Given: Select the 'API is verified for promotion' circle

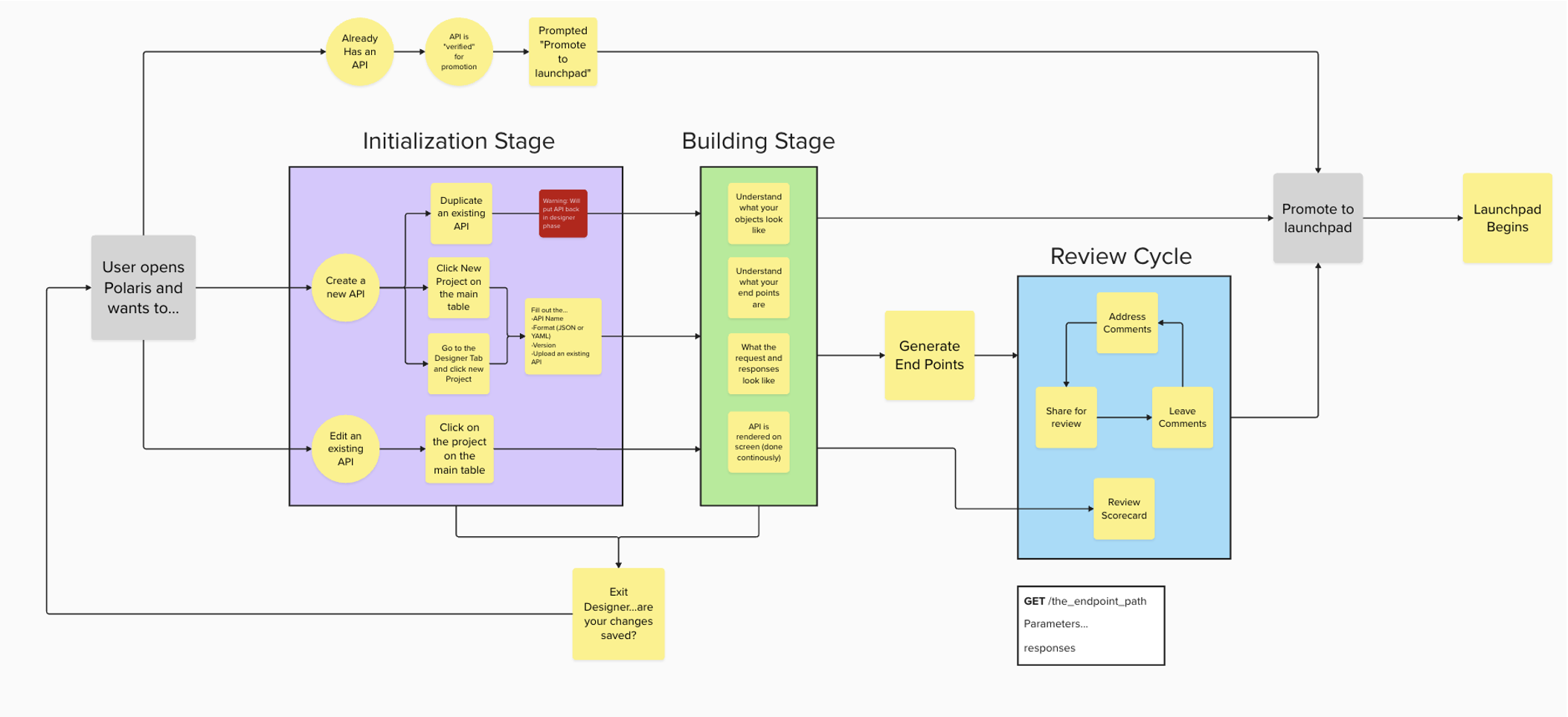Looking at the screenshot, I should [x=459, y=52].
